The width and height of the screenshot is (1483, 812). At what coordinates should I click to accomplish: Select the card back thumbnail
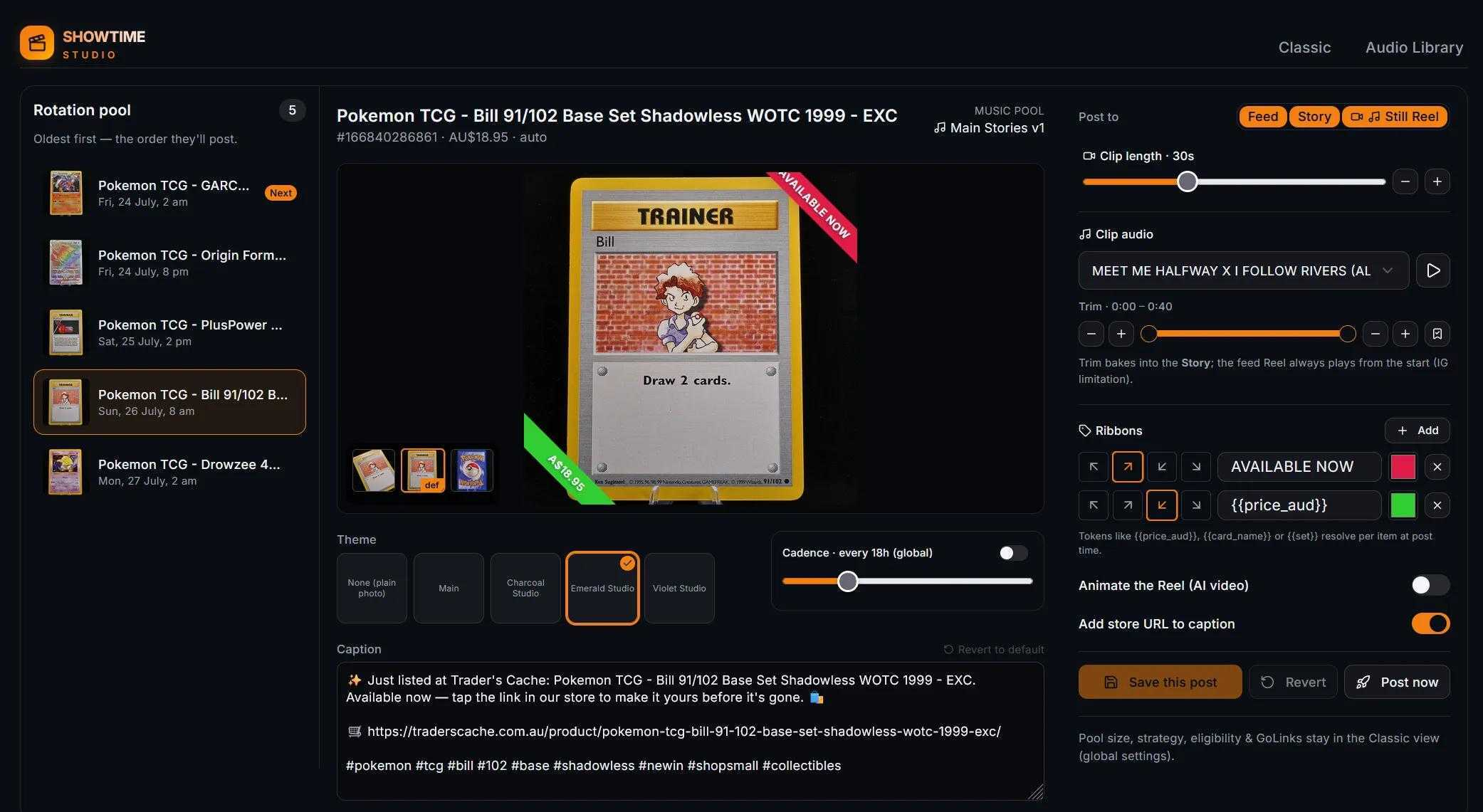point(471,470)
